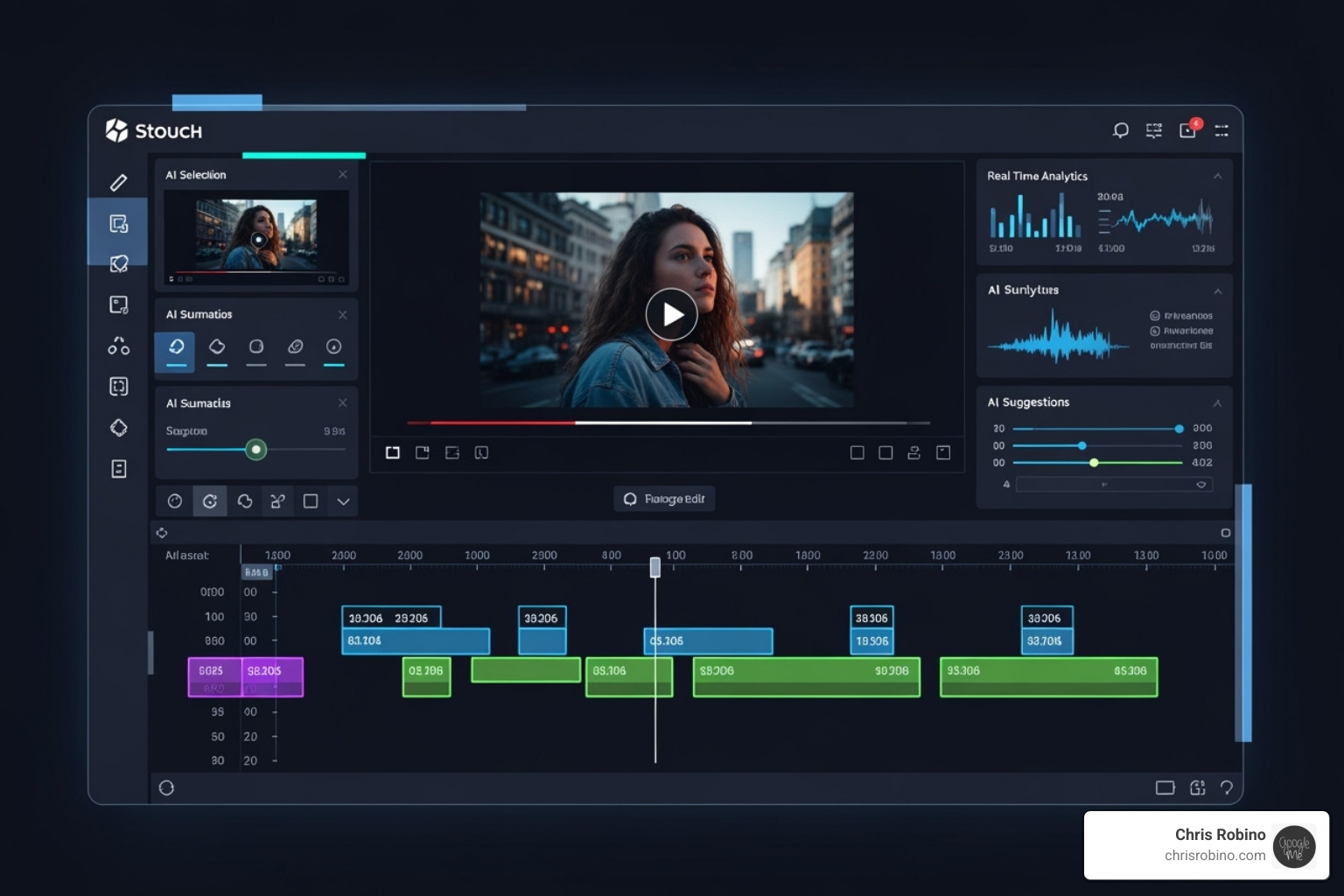Toggle the square icon in timeline toolbar
The image size is (1344, 896).
(x=310, y=501)
